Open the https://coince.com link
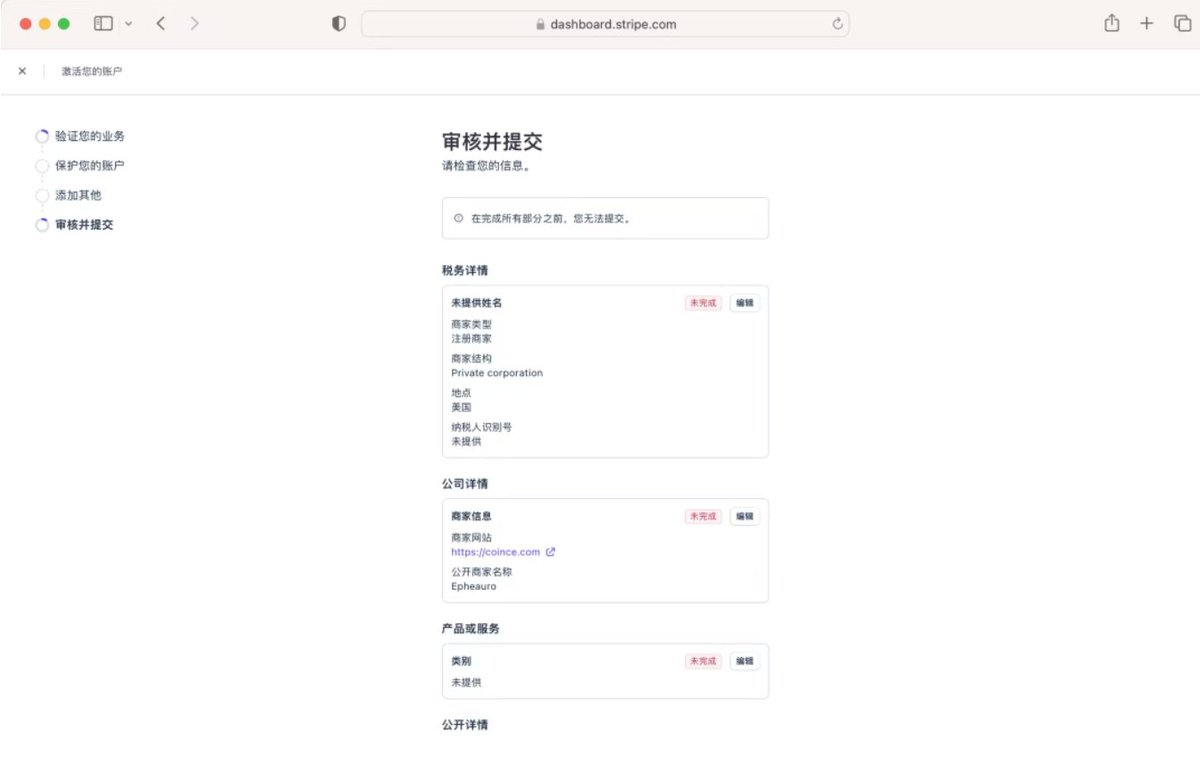The image size is (1200, 782). [x=495, y=552]
